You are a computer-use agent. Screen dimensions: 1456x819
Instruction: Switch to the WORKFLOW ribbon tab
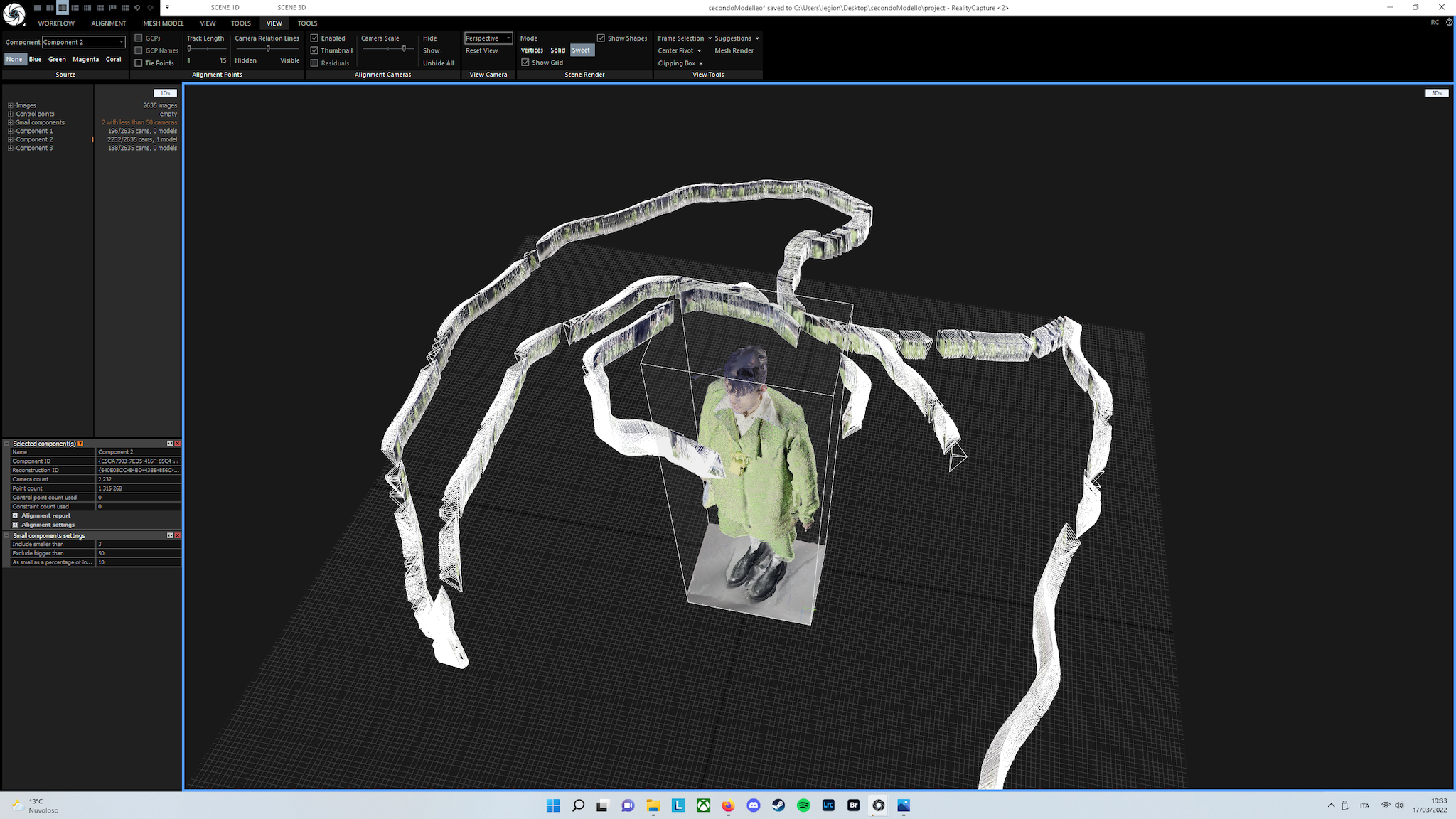click(56, 23)
